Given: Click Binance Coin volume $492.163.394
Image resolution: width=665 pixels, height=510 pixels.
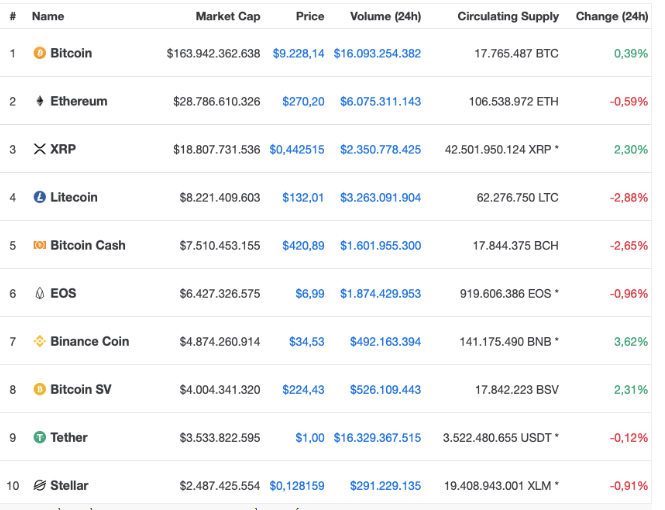Looking at the screenshot, I should [x=386, y=342].
